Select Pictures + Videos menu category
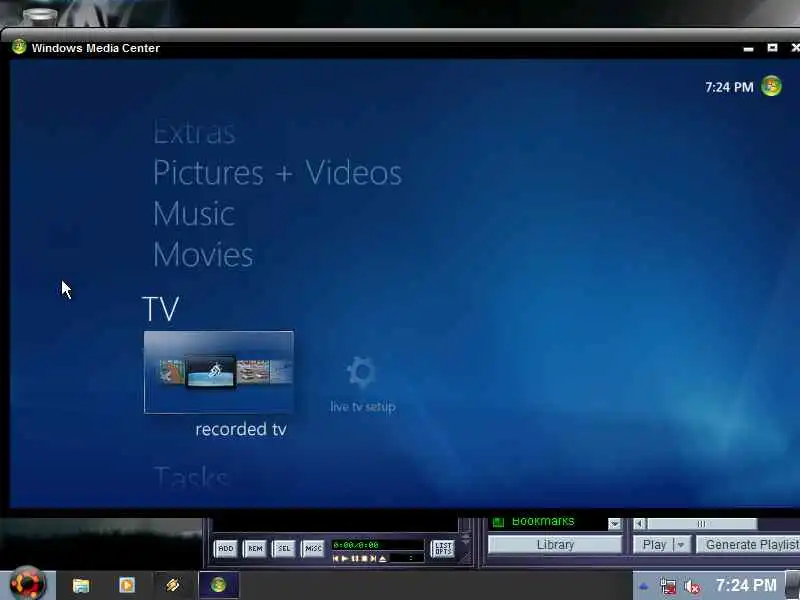The height and width of the screenshot is (600, 800). click(278, 172)
